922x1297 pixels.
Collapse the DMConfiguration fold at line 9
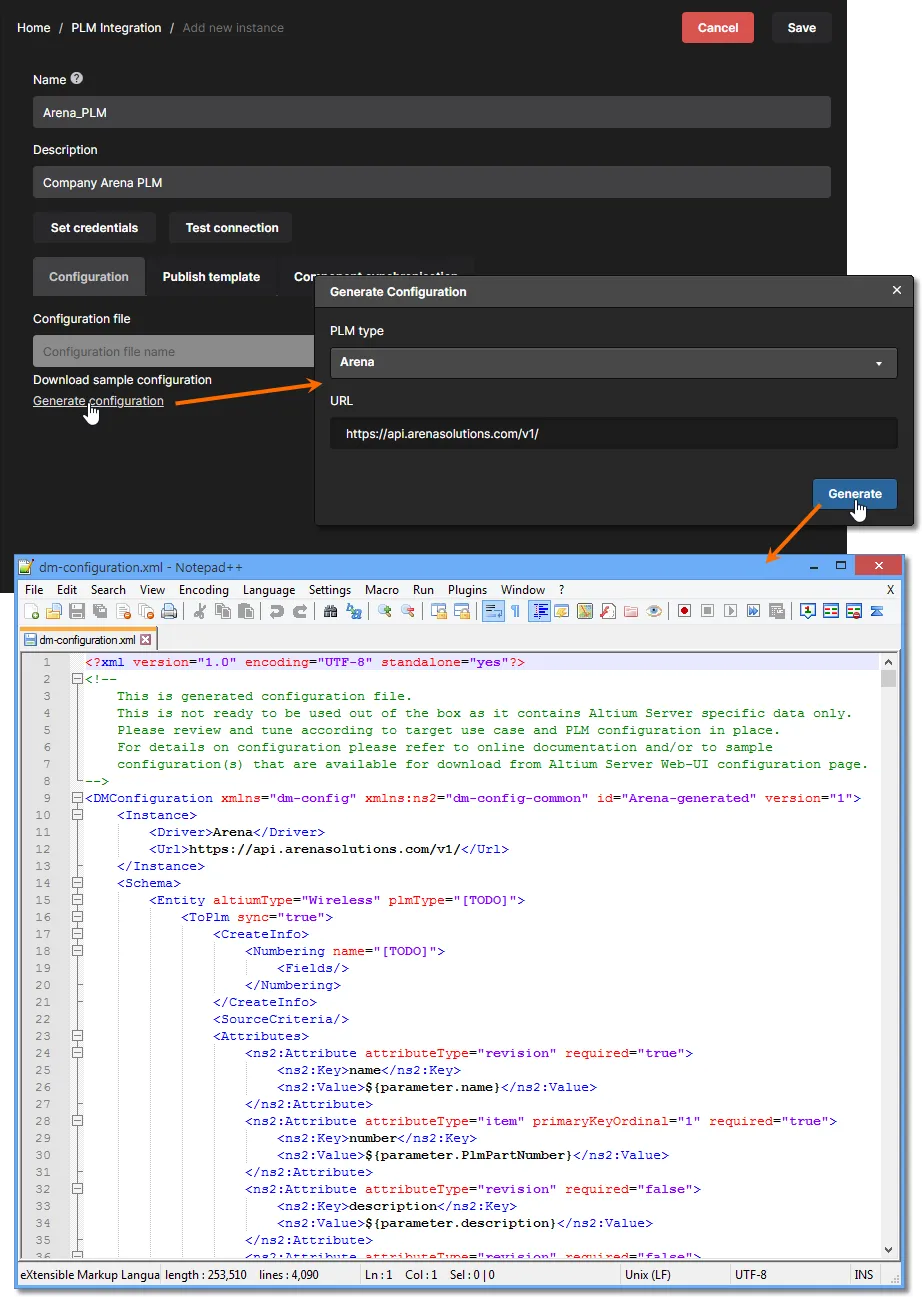click(77, 799)
